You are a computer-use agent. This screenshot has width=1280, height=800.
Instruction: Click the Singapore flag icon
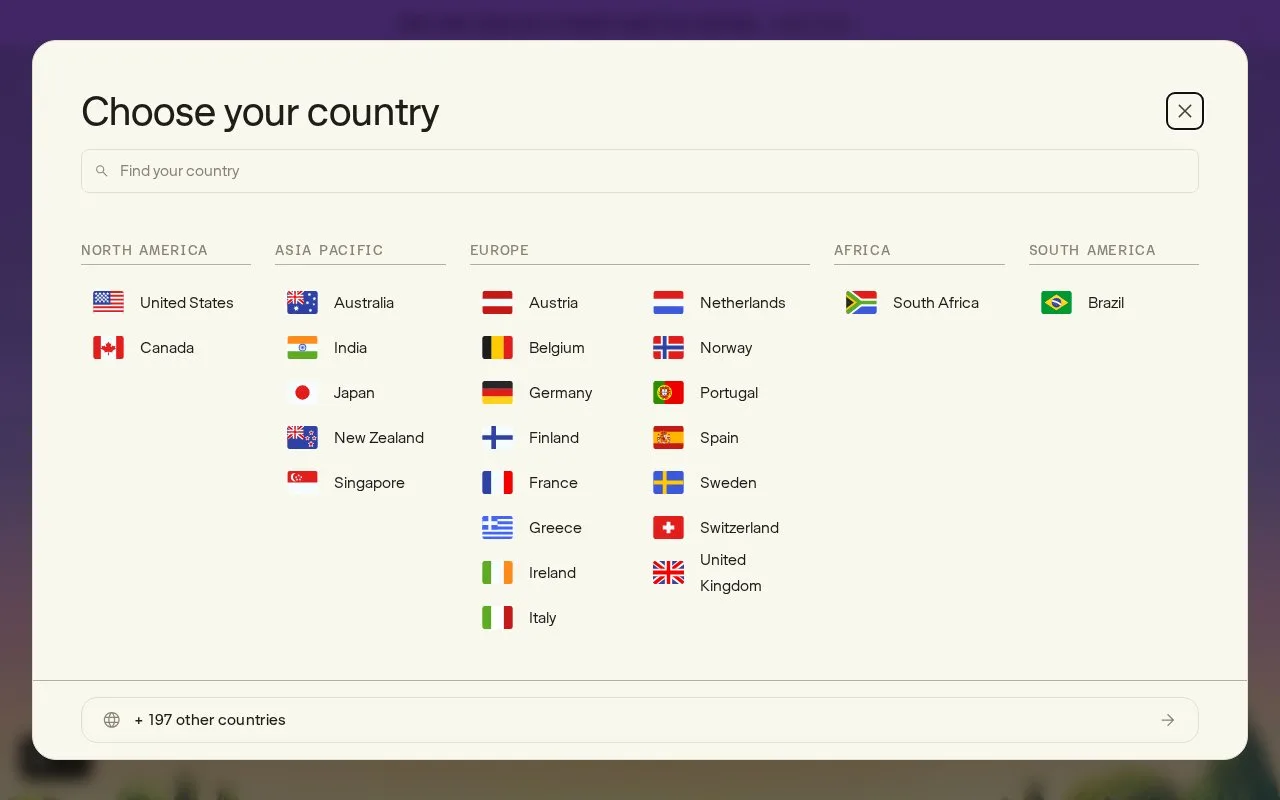(x=302, y=482)
